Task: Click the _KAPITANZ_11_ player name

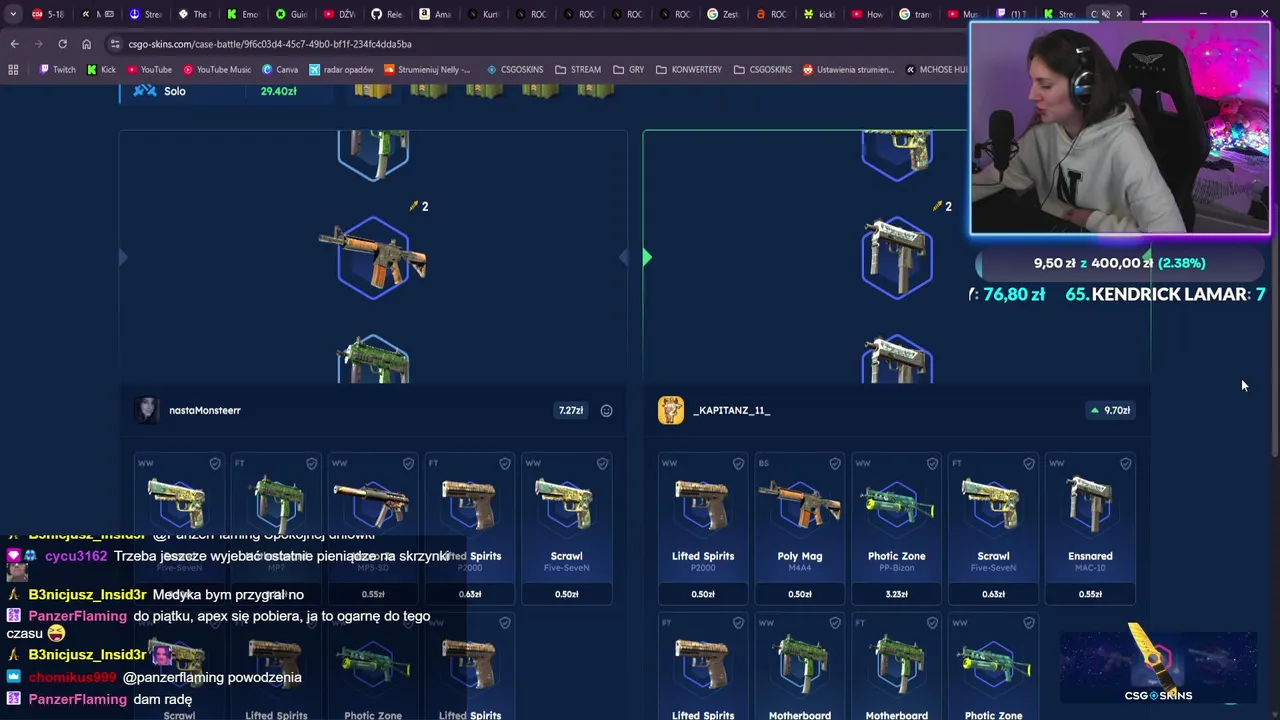Action: tap(732, 410)
